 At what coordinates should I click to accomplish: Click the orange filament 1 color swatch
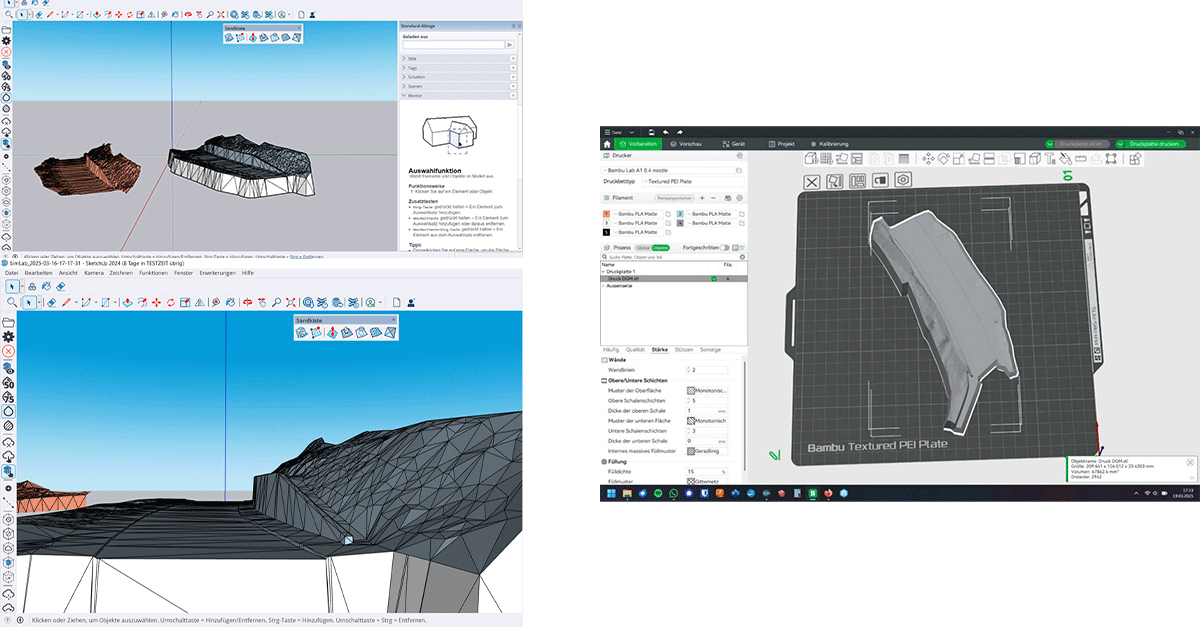point(606,214)
